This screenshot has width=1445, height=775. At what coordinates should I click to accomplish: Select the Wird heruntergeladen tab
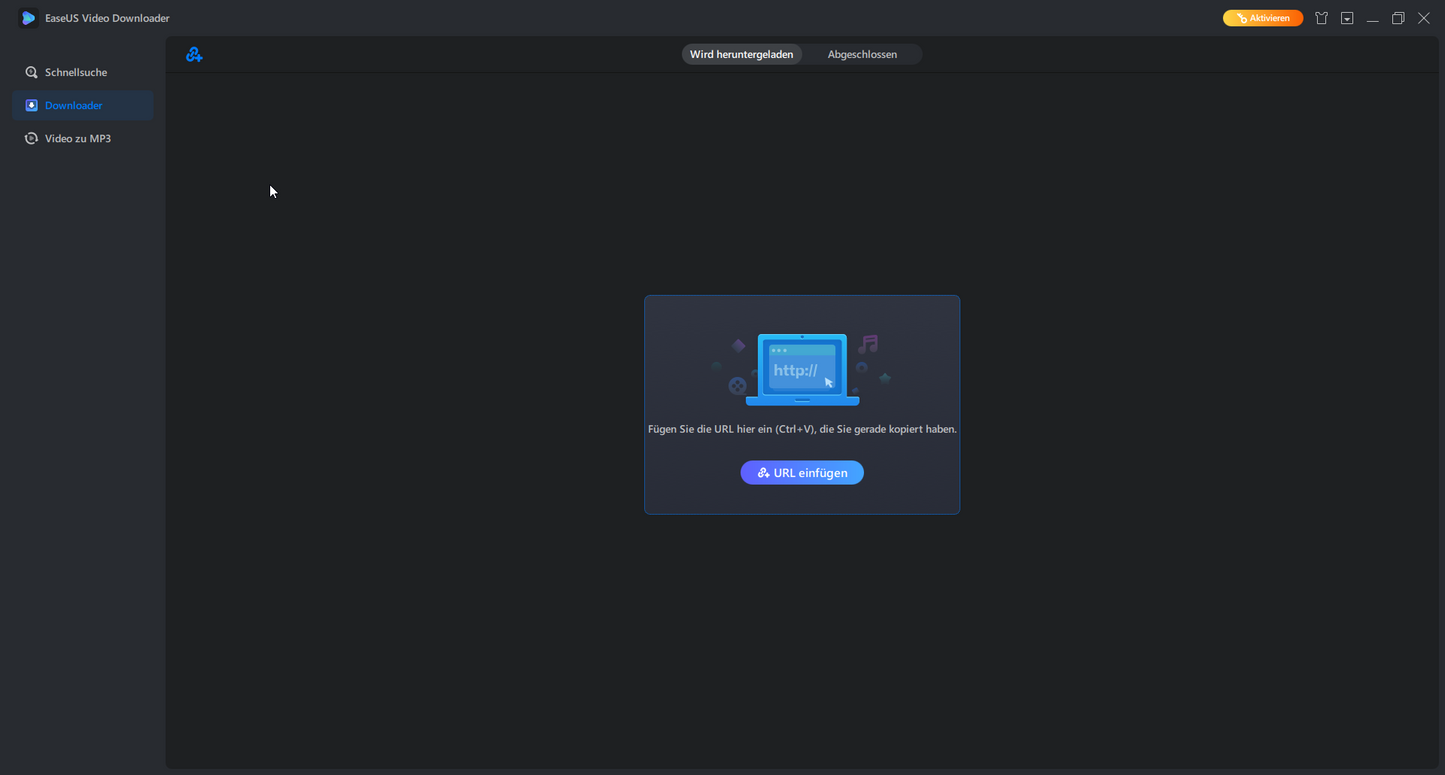741,55
